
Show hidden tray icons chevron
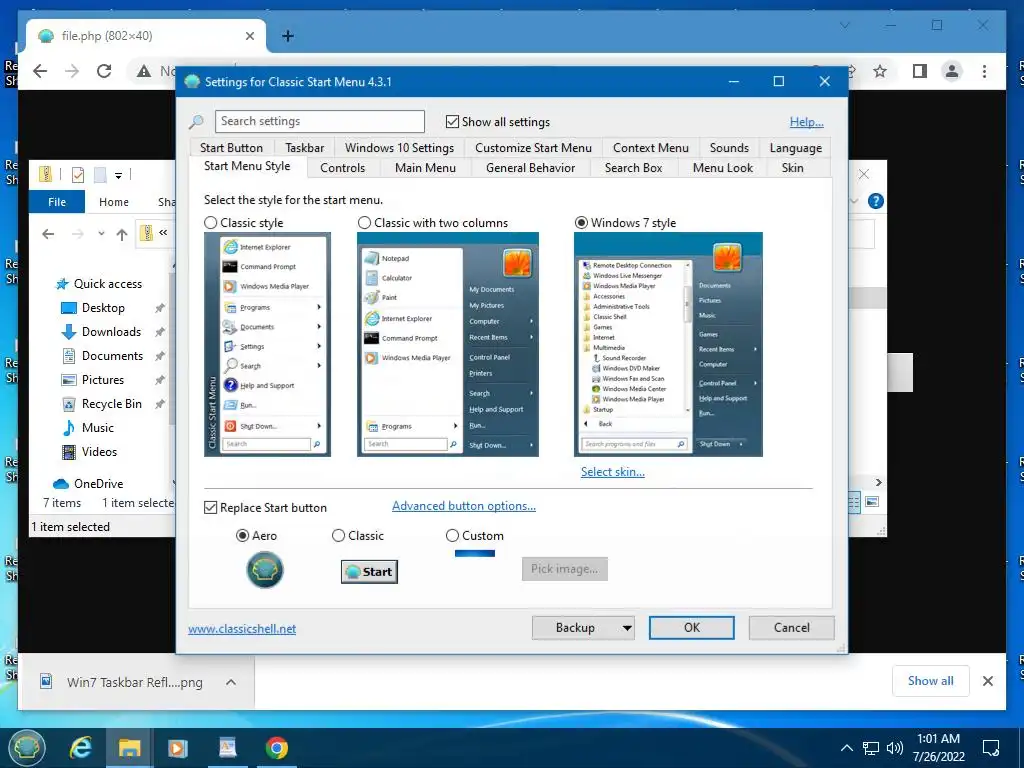tap(846, 748)
